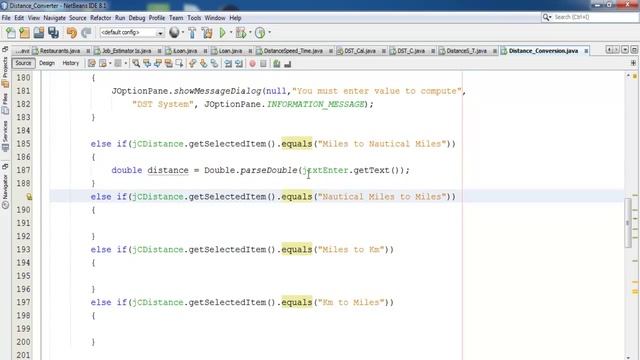Viewport: 640px width, 360px height.
Task: Select the Design view button
Action: (x=47, y=63)
